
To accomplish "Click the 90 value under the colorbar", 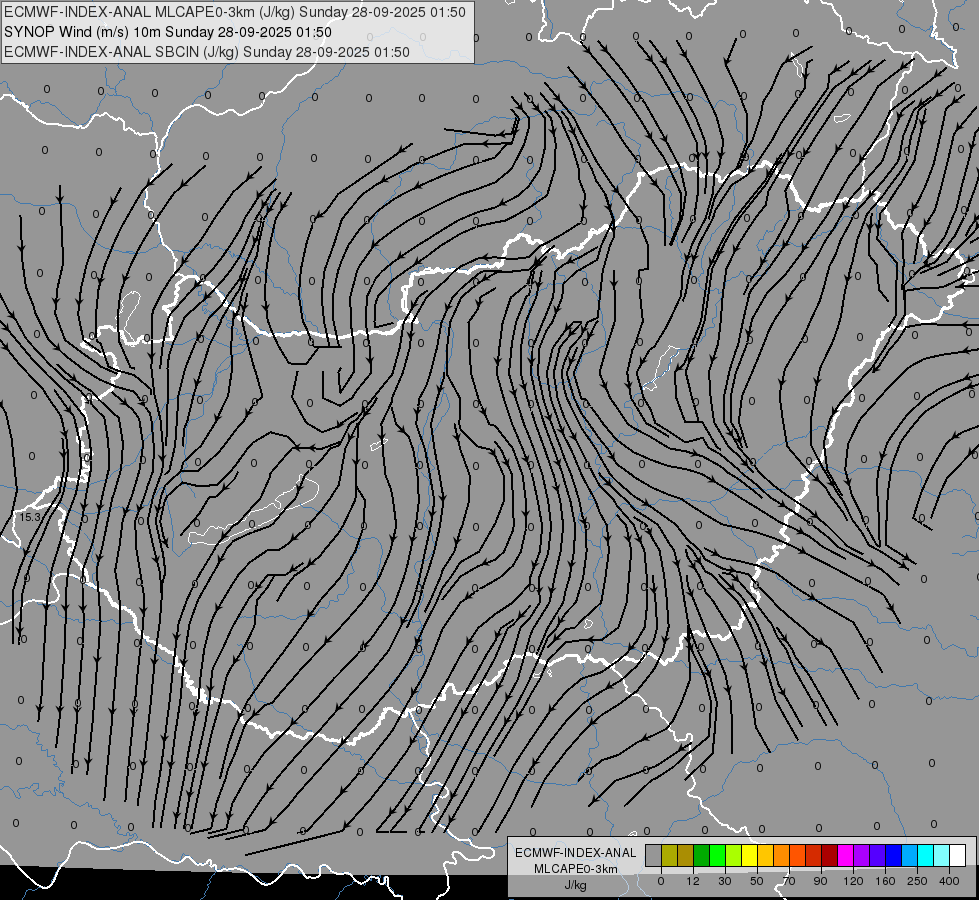I will tap(820, 881).
